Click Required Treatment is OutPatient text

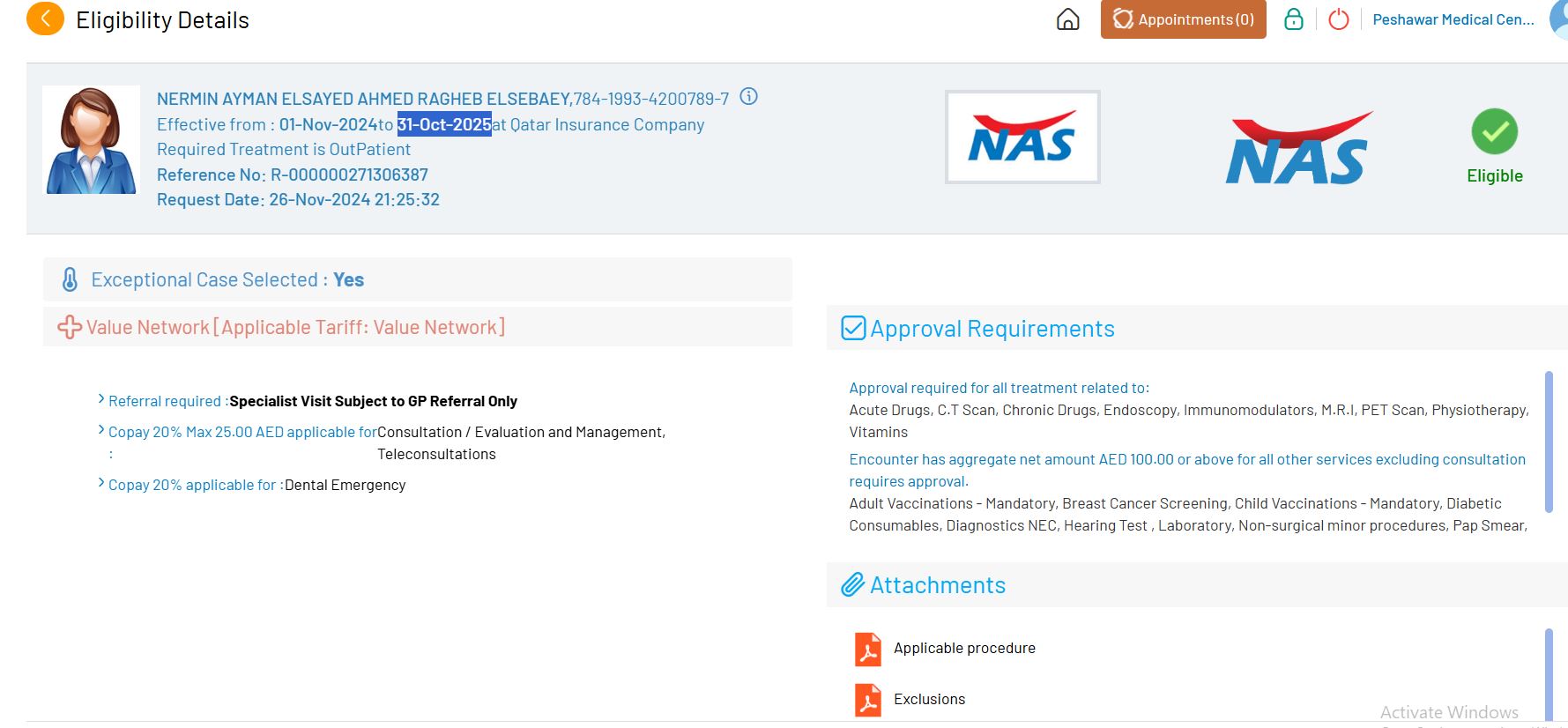pyautogui.click(x=284, y=149)
